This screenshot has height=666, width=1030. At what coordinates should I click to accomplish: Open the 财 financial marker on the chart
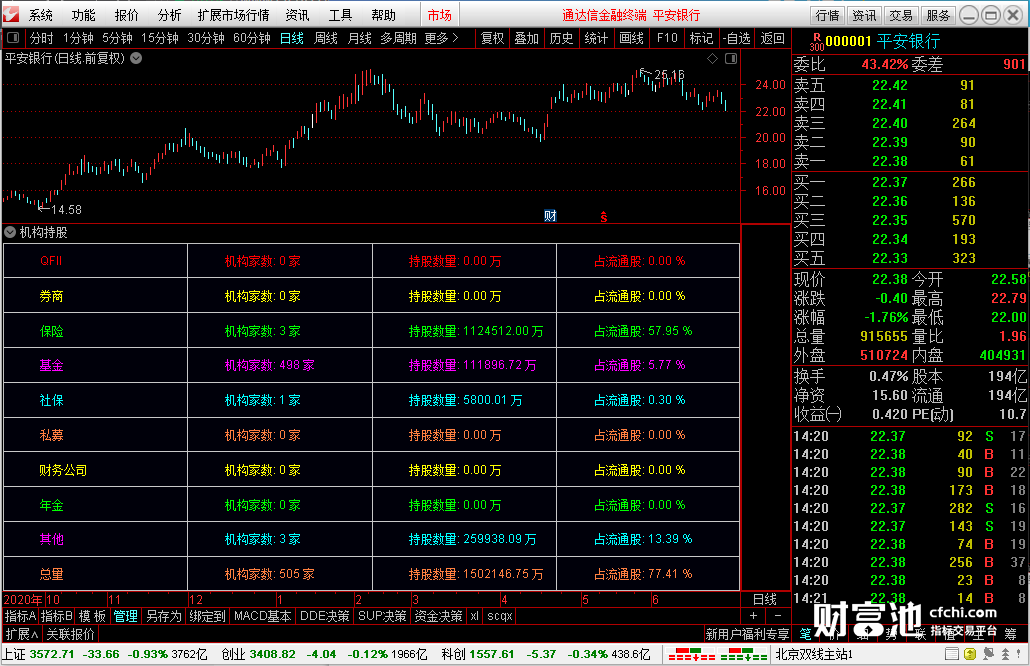[550, 216]
